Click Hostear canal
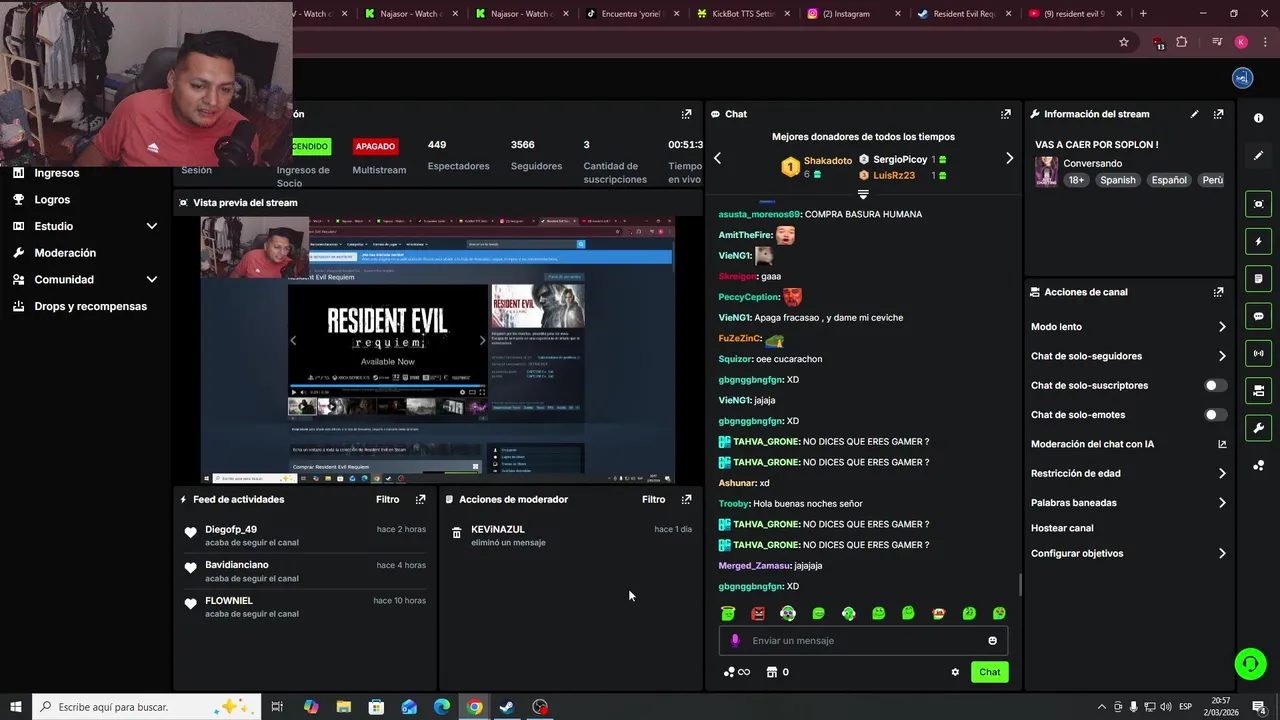The width and height of the screenshot is (1280, 720). click(x=1062, y=528)
